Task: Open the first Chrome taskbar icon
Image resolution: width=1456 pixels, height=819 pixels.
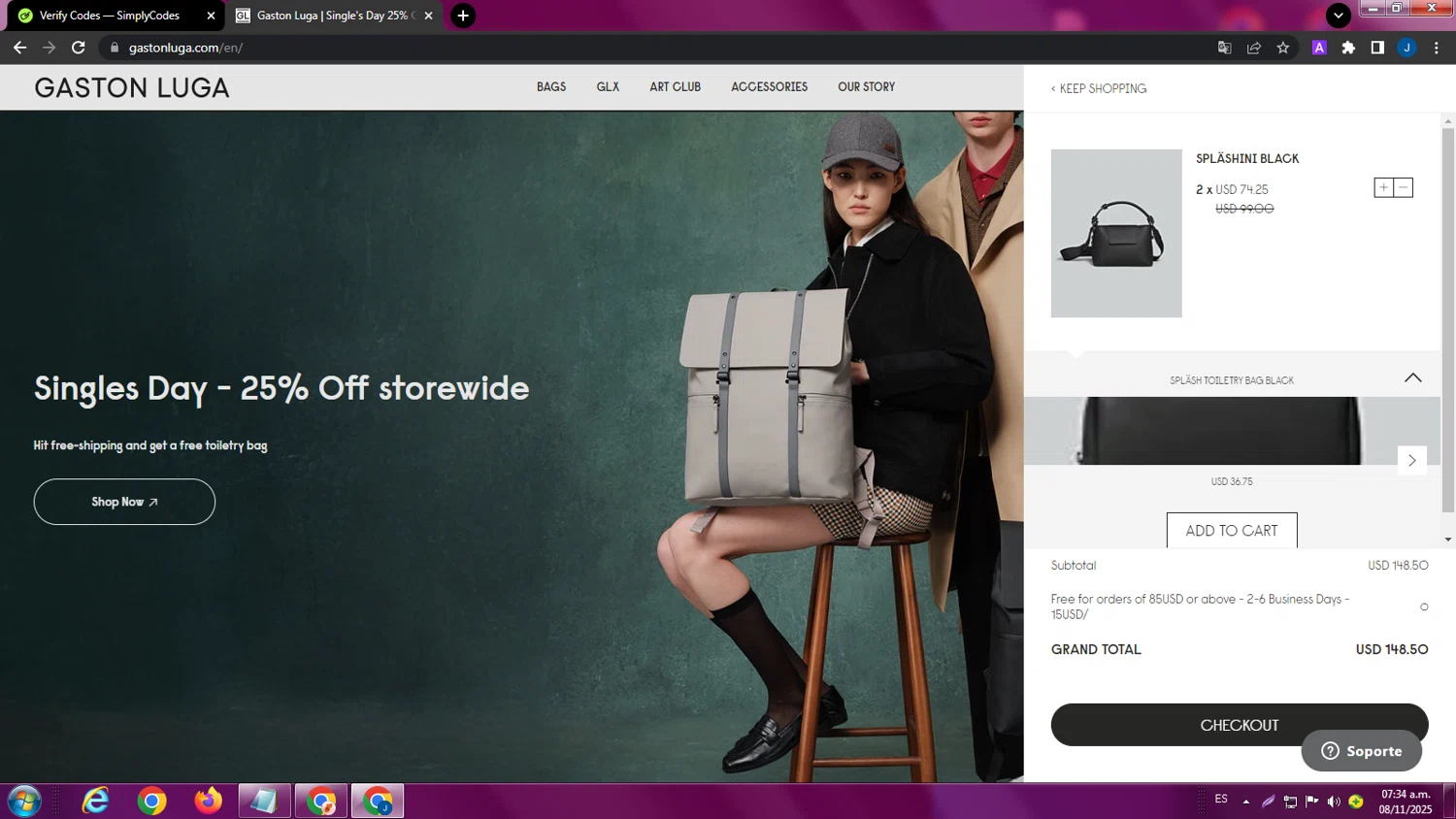Action: coord(151,801)
